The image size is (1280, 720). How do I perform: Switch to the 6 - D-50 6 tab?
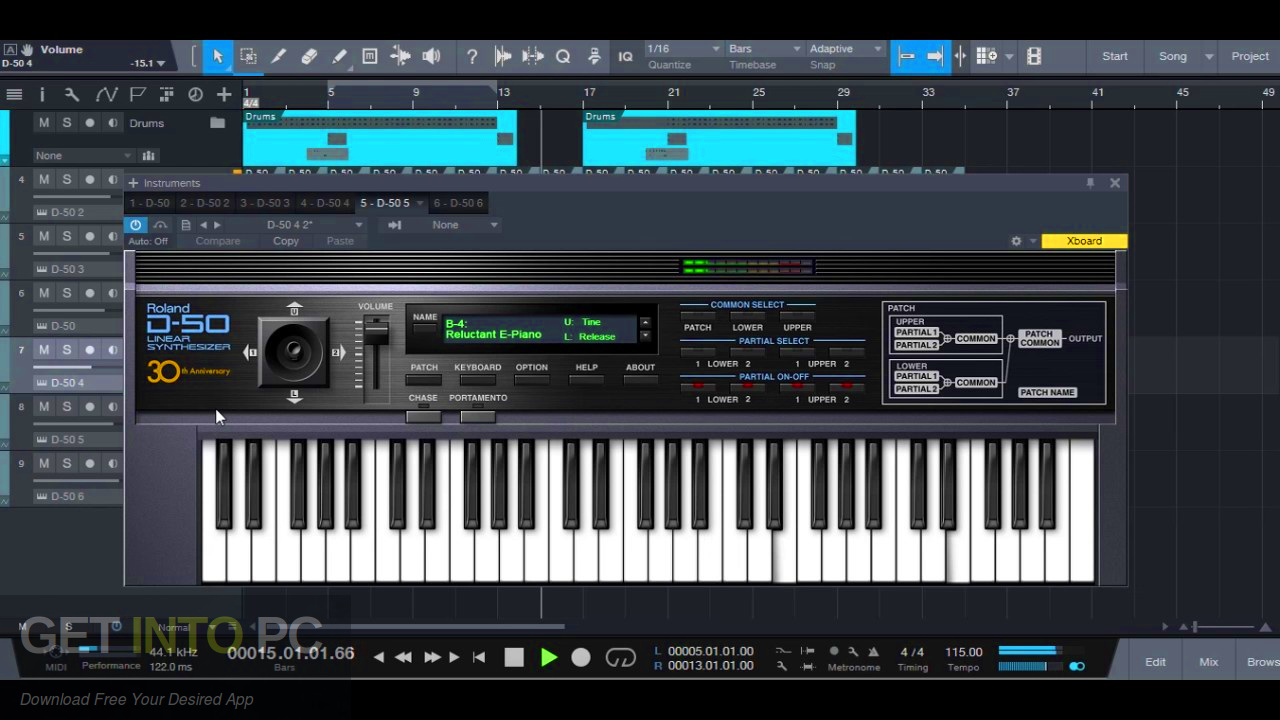(x=458, y=203)
